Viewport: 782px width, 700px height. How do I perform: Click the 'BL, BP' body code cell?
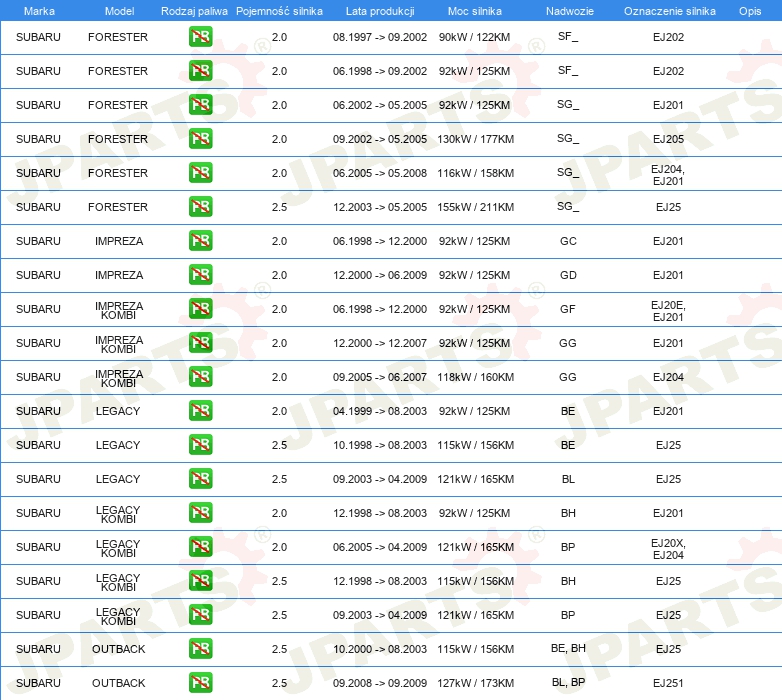tap(568, 682)
